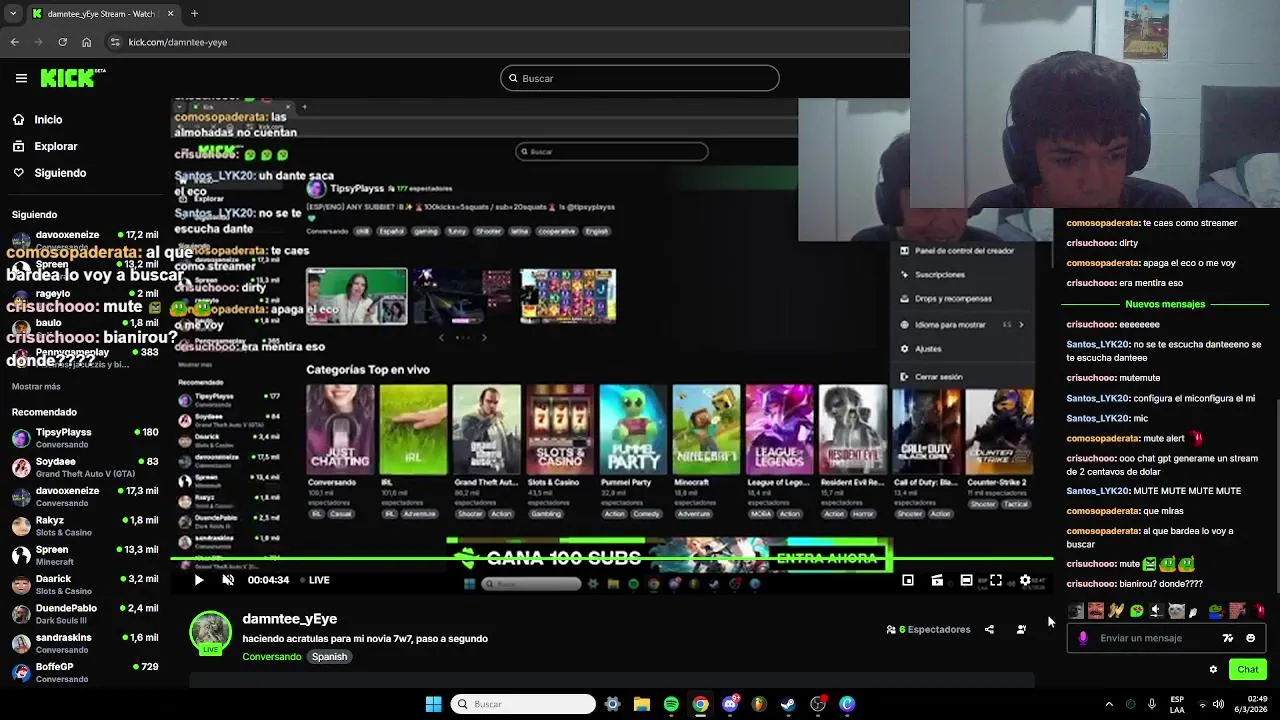Screen dimensions: 1280x720
Task: Toggle theater mode icon
Action: (966, 580)
